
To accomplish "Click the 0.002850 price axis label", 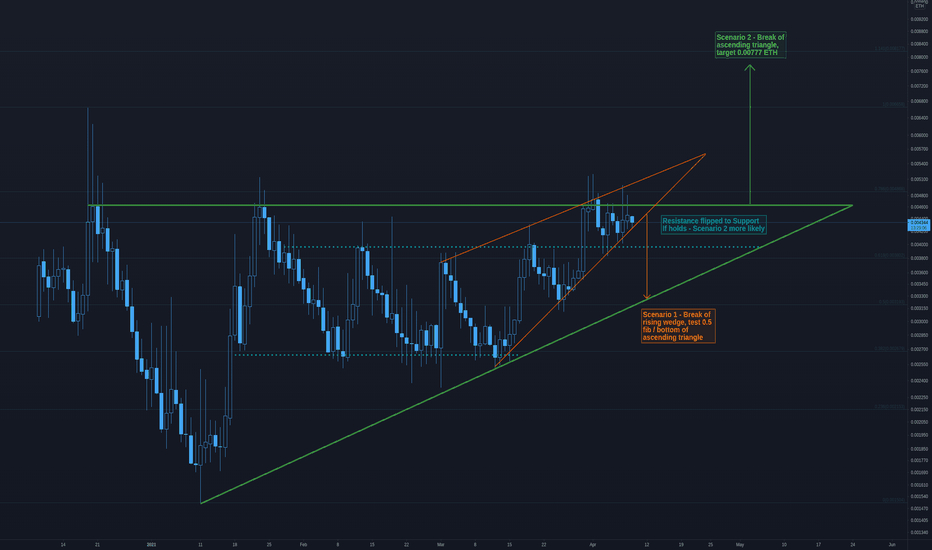I will pyautogui.click(x=919, y=335).
